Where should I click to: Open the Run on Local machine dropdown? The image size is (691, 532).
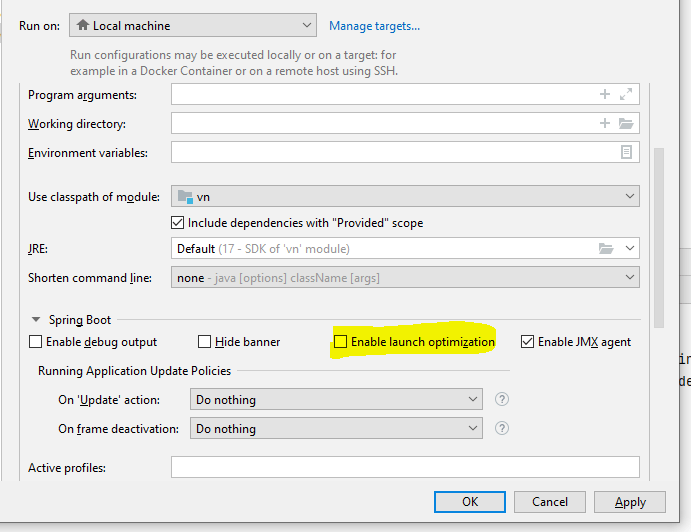(x=193, y=25)
